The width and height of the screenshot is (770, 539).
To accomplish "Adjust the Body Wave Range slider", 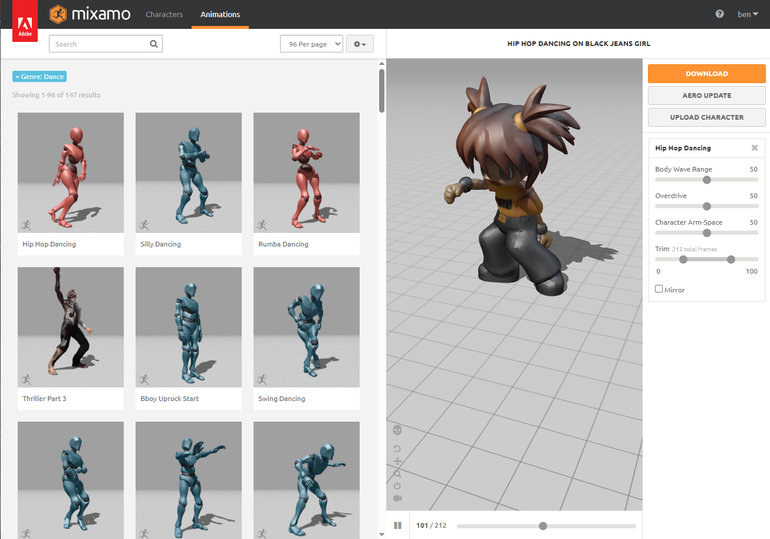I will 707,180.
